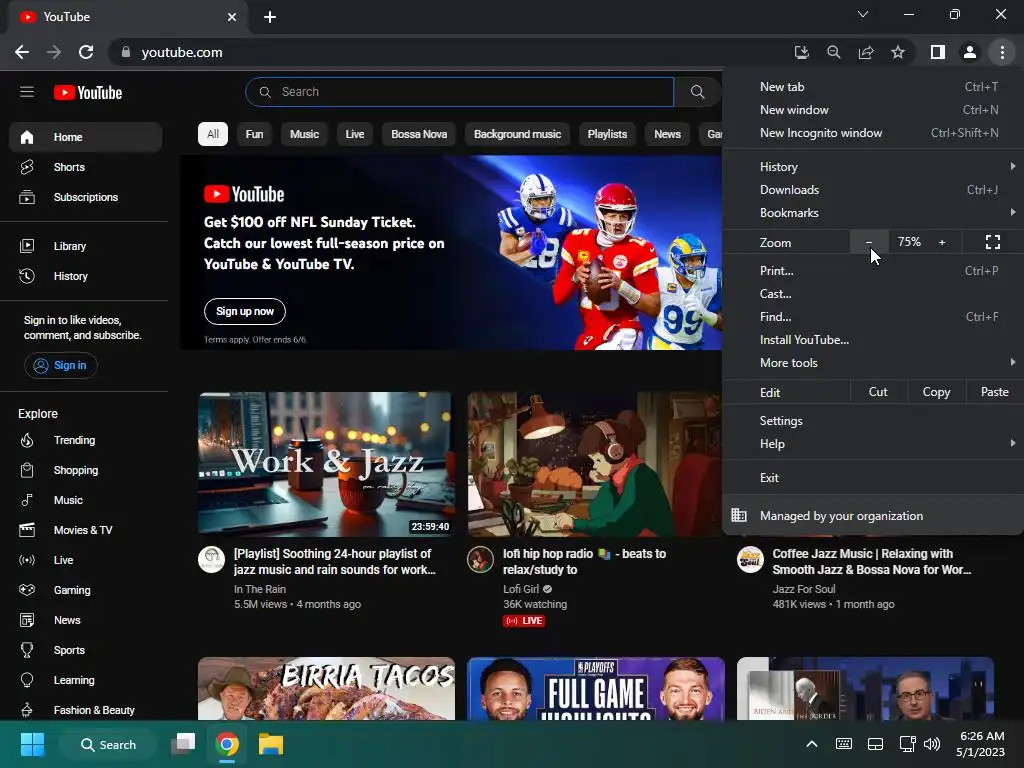The image size is (1024, 768).
Task: Bookmark this tab with the star icon
Action: tap(898, 52)
